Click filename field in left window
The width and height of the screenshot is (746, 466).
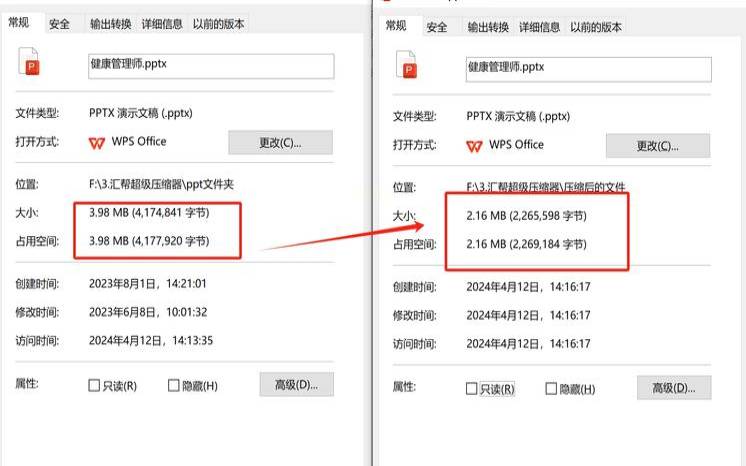(211, 66)
